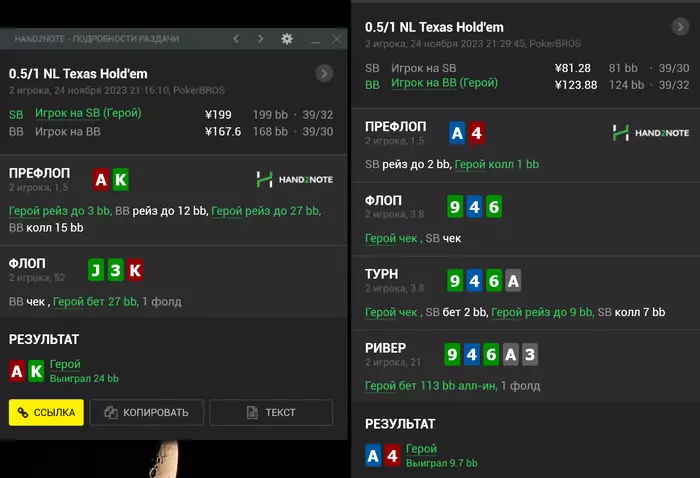Click 'Игрок на BB' row in left panel
Image resolution: width=700 pixels, height=478 pixels.
pyautogui.click(x=171, y=132)
